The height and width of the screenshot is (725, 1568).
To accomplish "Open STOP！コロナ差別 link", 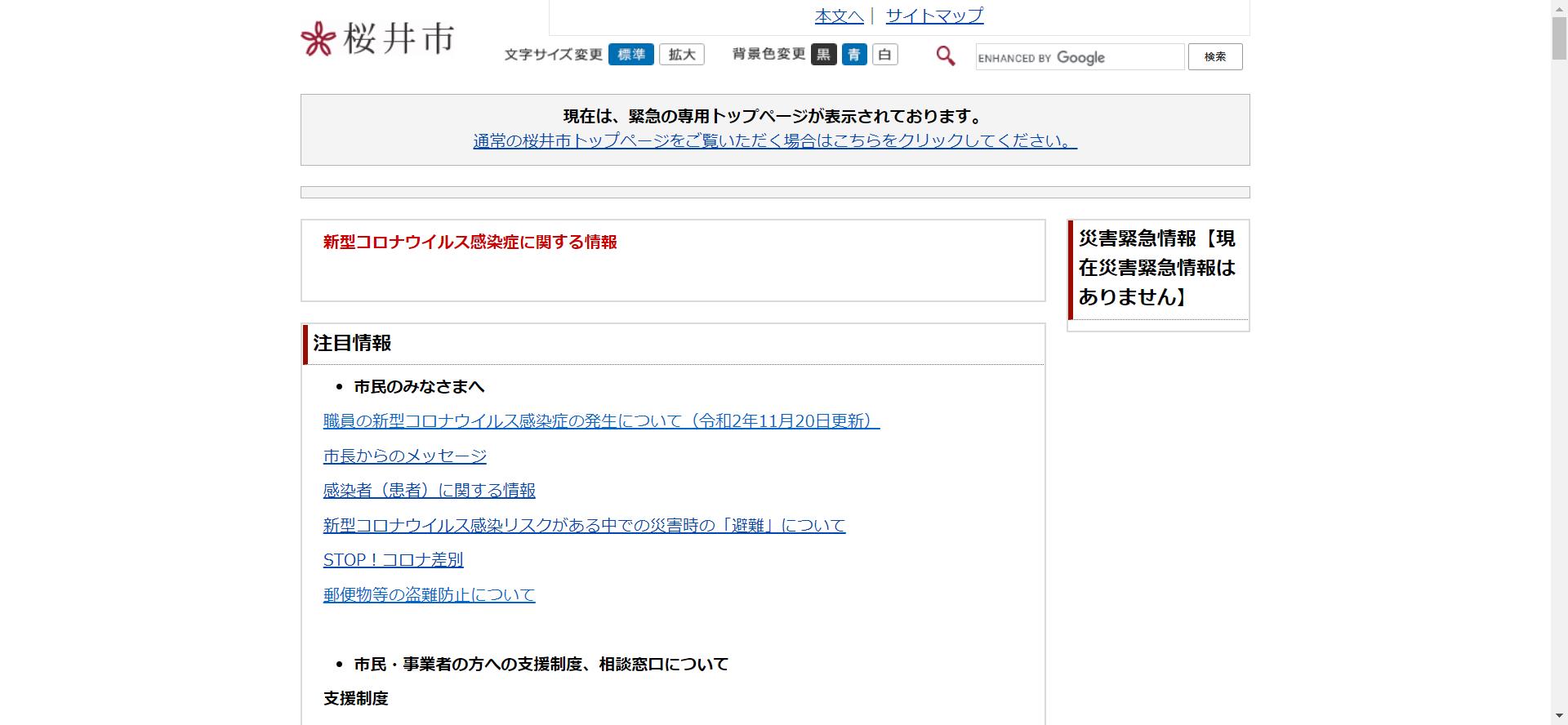I will coord(393,560).
